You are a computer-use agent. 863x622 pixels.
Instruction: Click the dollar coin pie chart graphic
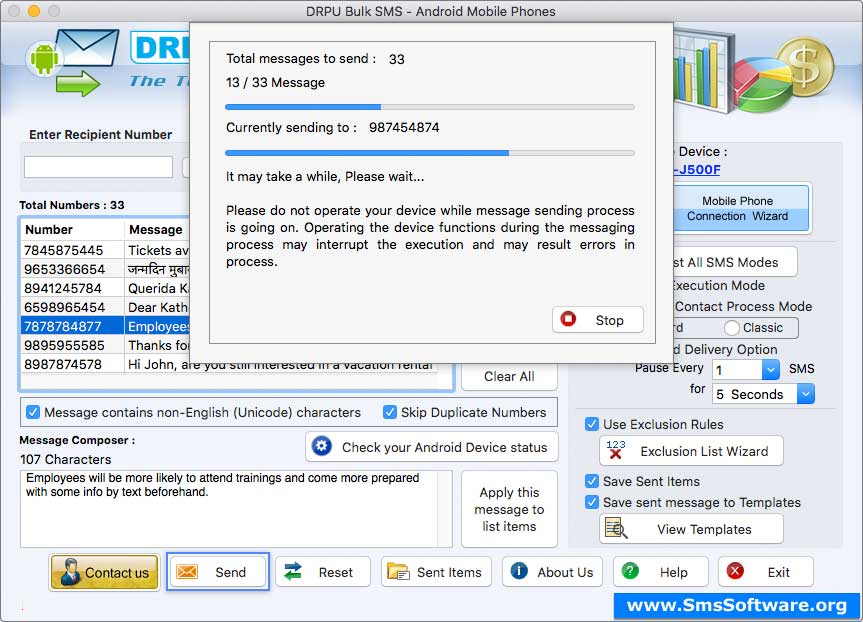785,74
